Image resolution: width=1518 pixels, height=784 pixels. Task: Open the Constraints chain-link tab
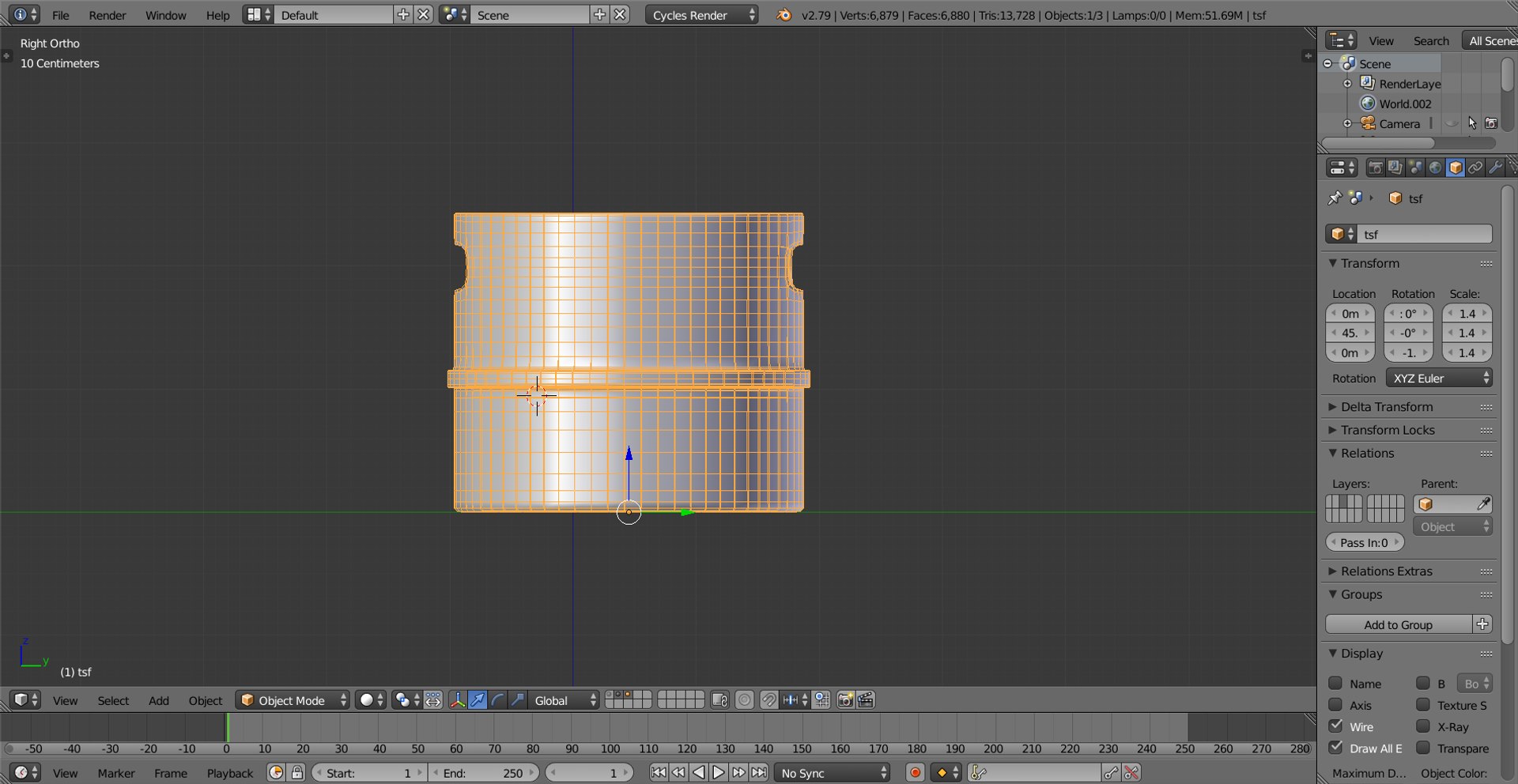coord(1475,168)
